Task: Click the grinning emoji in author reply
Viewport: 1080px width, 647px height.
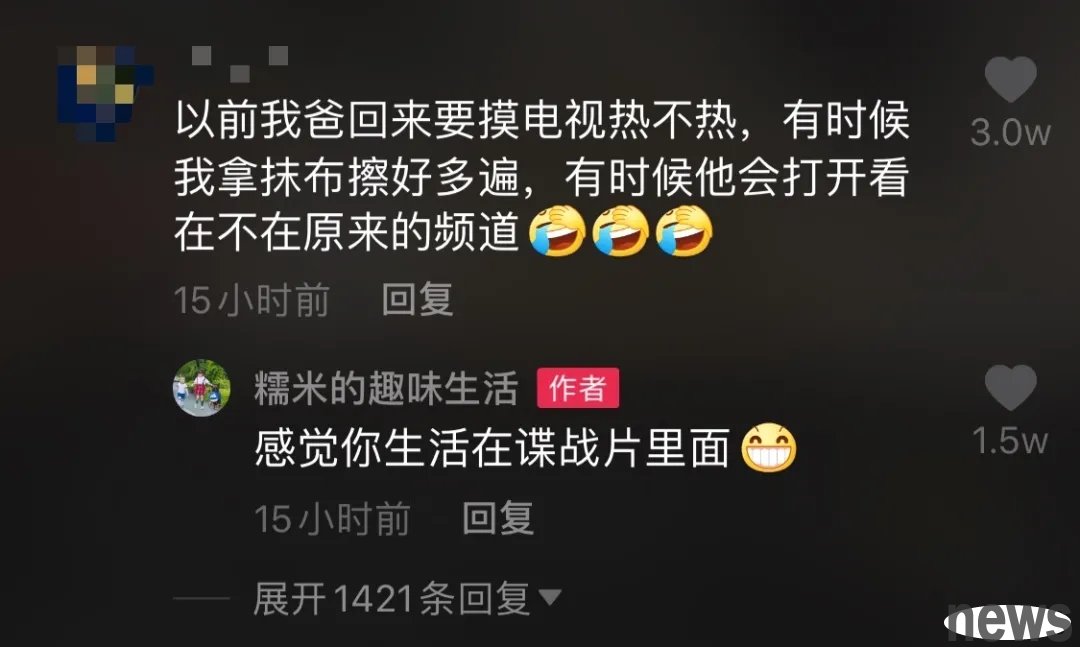Action: tap(769, 447)
